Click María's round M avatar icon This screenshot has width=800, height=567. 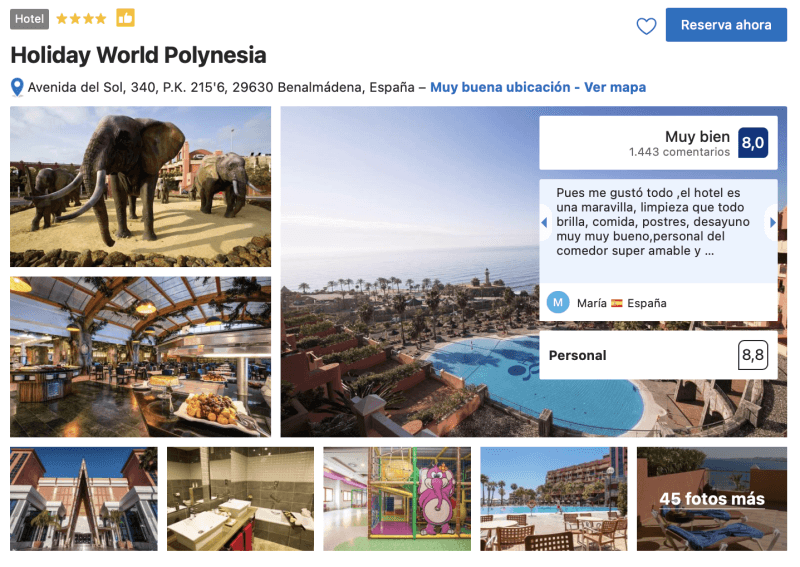558,302
